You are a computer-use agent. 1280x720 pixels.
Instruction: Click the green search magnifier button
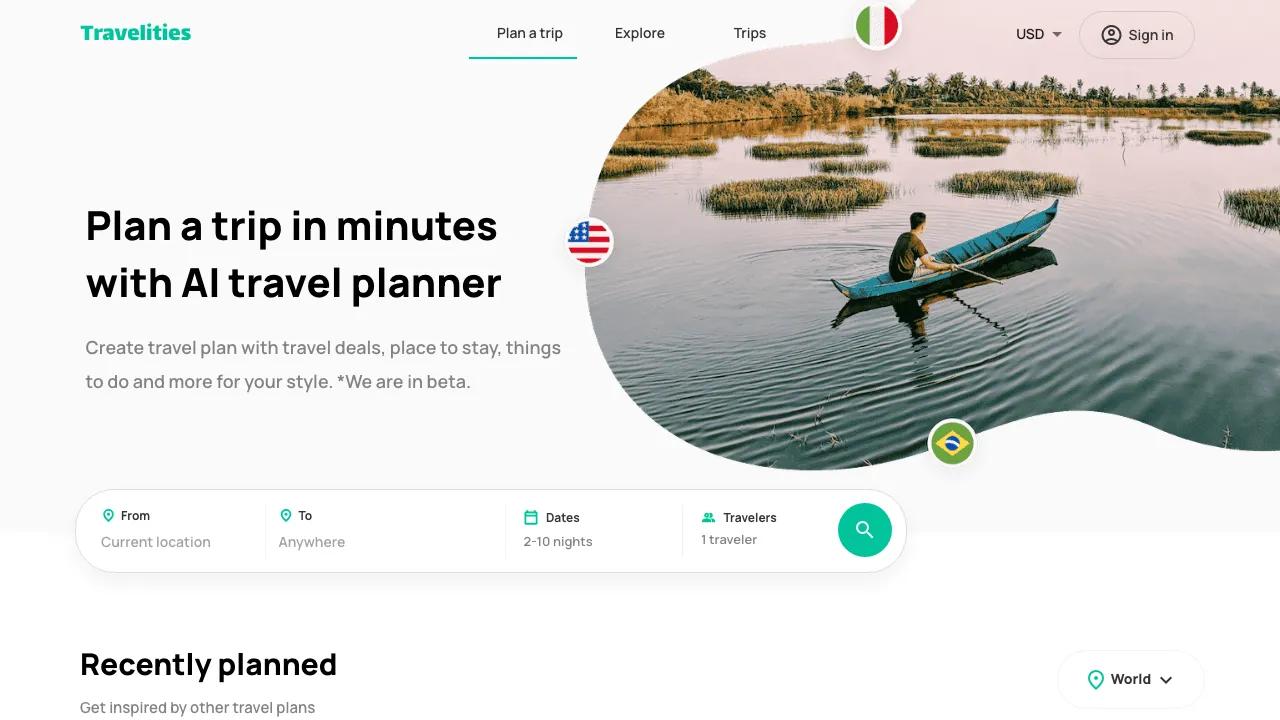point(864,530)
